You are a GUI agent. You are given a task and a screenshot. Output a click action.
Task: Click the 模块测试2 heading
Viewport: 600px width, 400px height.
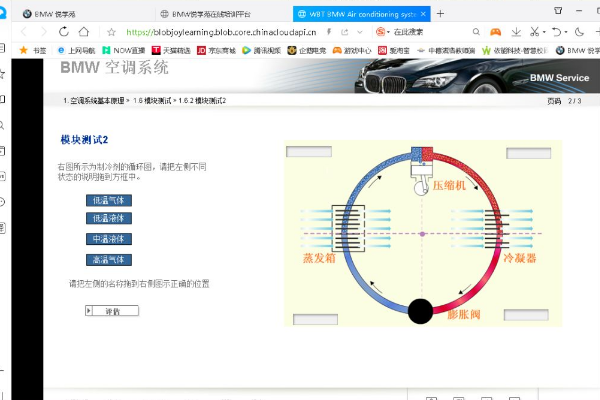coord(84,140)
